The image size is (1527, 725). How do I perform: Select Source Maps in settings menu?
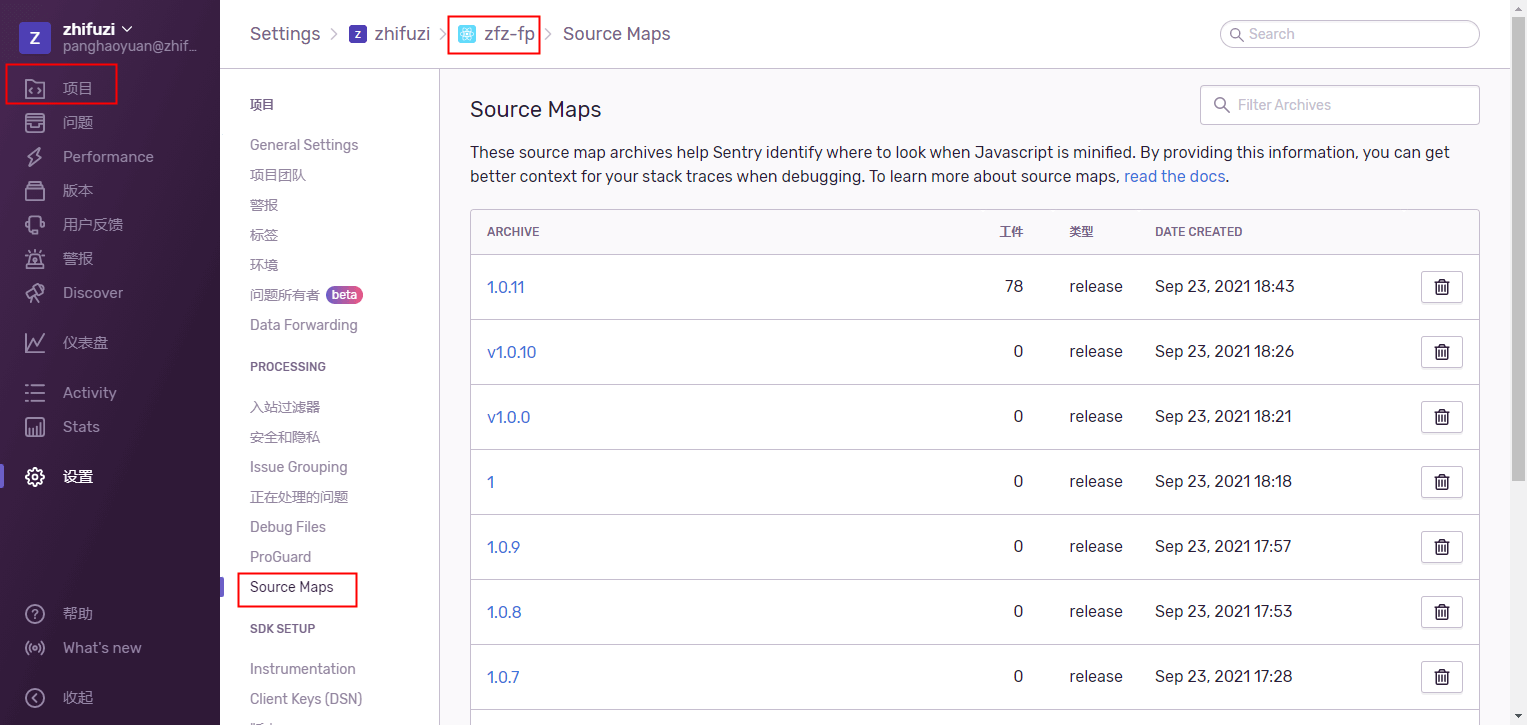292,587
